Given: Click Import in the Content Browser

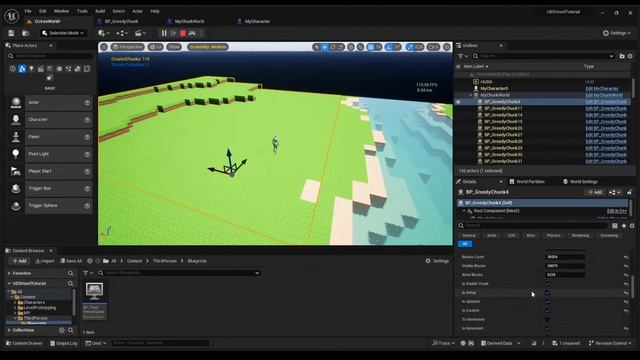Looking at the screenshot, I should point(44,261).
